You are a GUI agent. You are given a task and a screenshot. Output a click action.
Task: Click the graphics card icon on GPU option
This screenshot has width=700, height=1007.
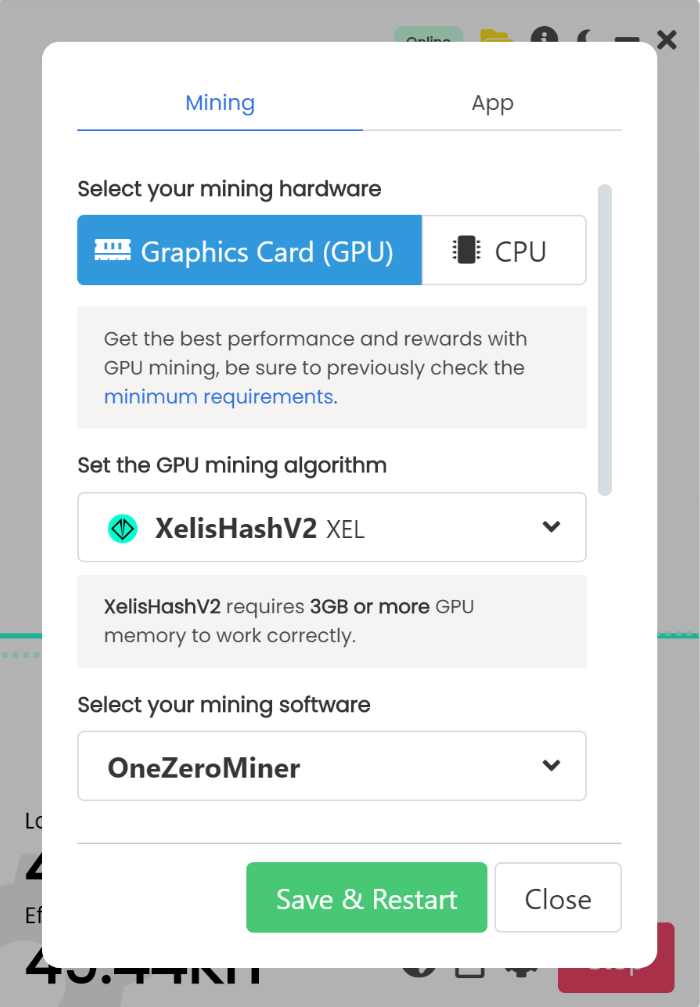(x=115, y=250)
